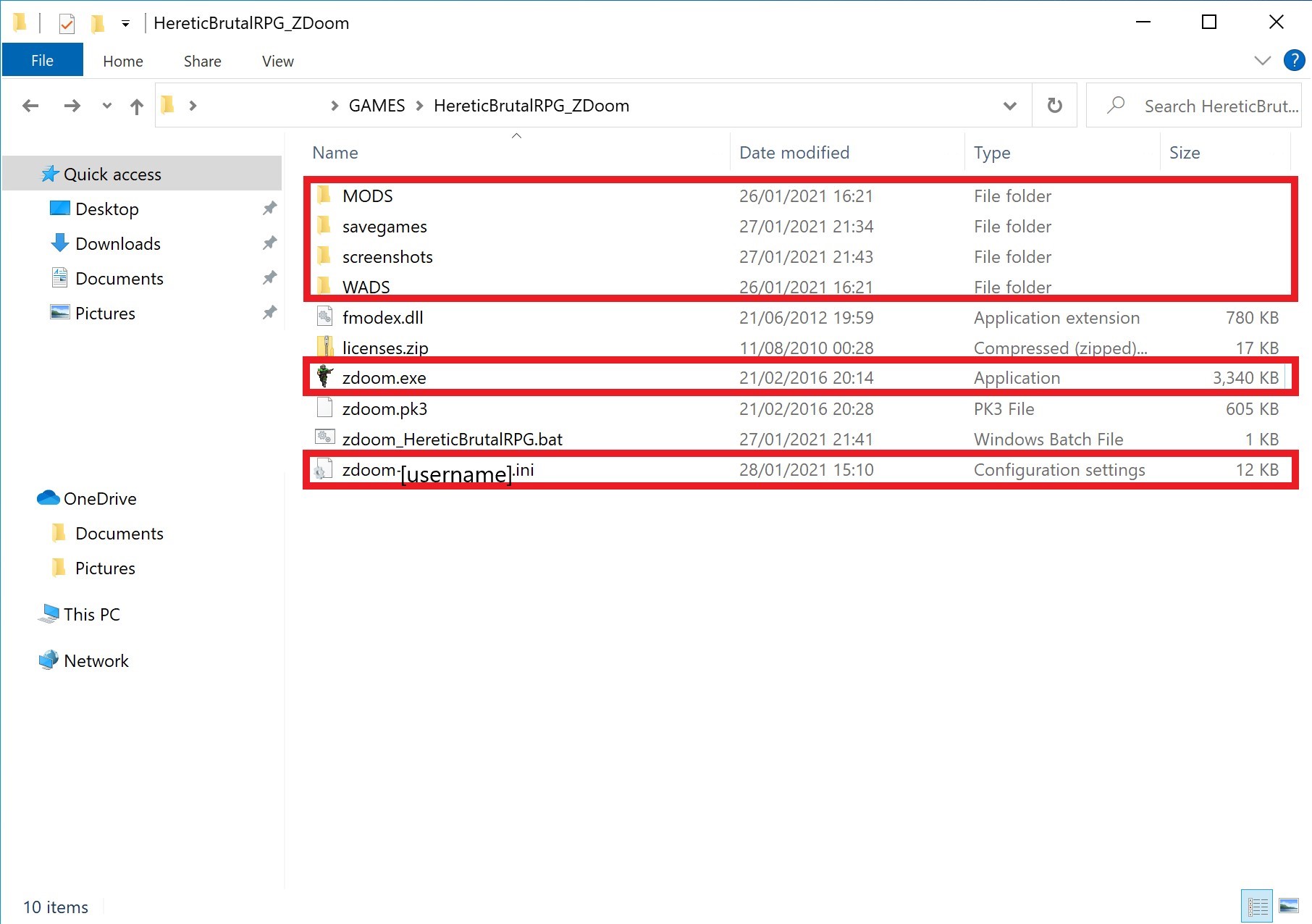Open Documents under OneDrive
Viewport: 1312px width, 924px height.
(x=119, y=534)
